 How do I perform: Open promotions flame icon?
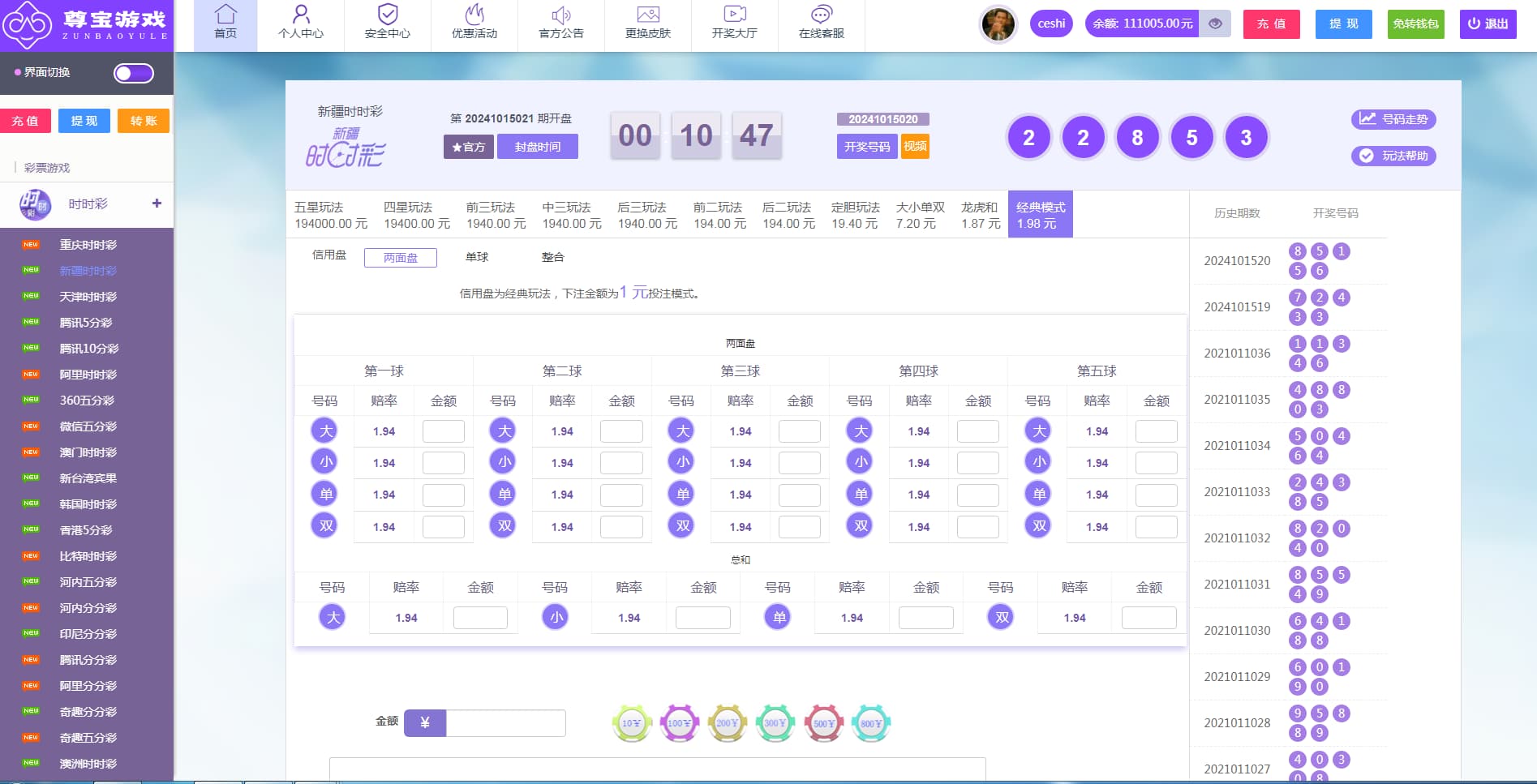click(x=474, y=15)
